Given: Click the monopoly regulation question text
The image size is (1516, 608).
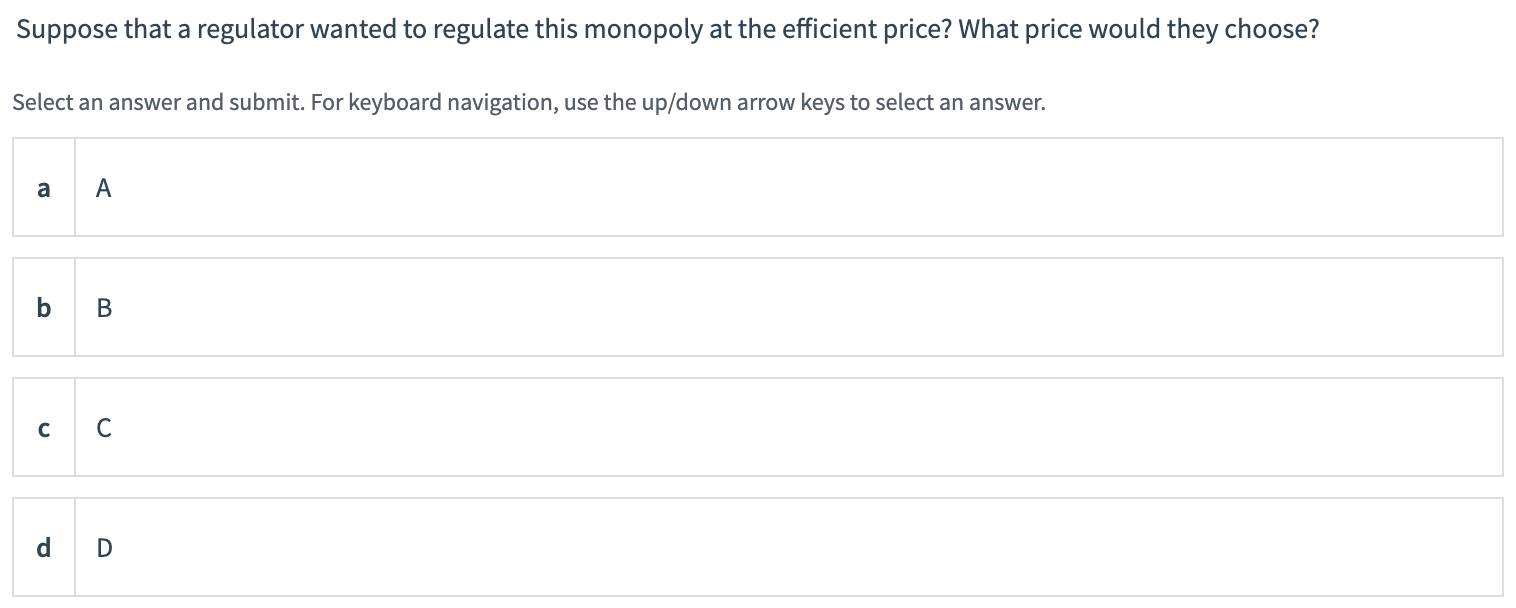Looking at the screenshot, I should (x=666, y=29).
